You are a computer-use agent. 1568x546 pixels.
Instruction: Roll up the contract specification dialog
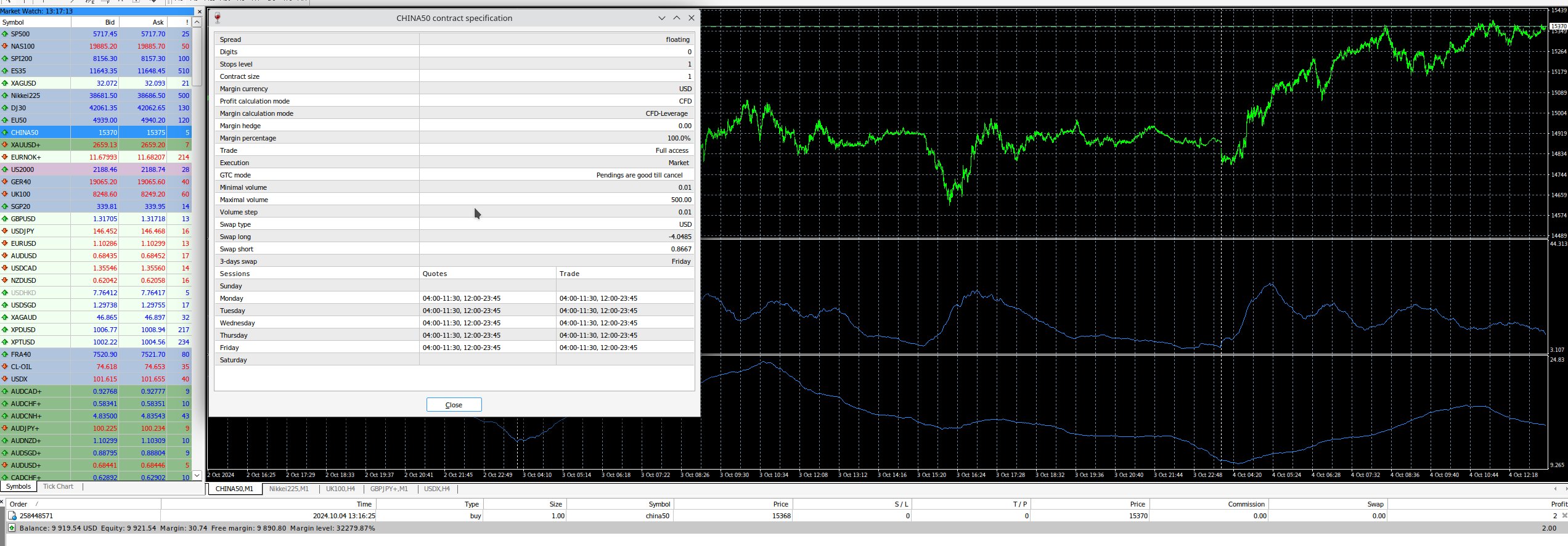[677, 18]
